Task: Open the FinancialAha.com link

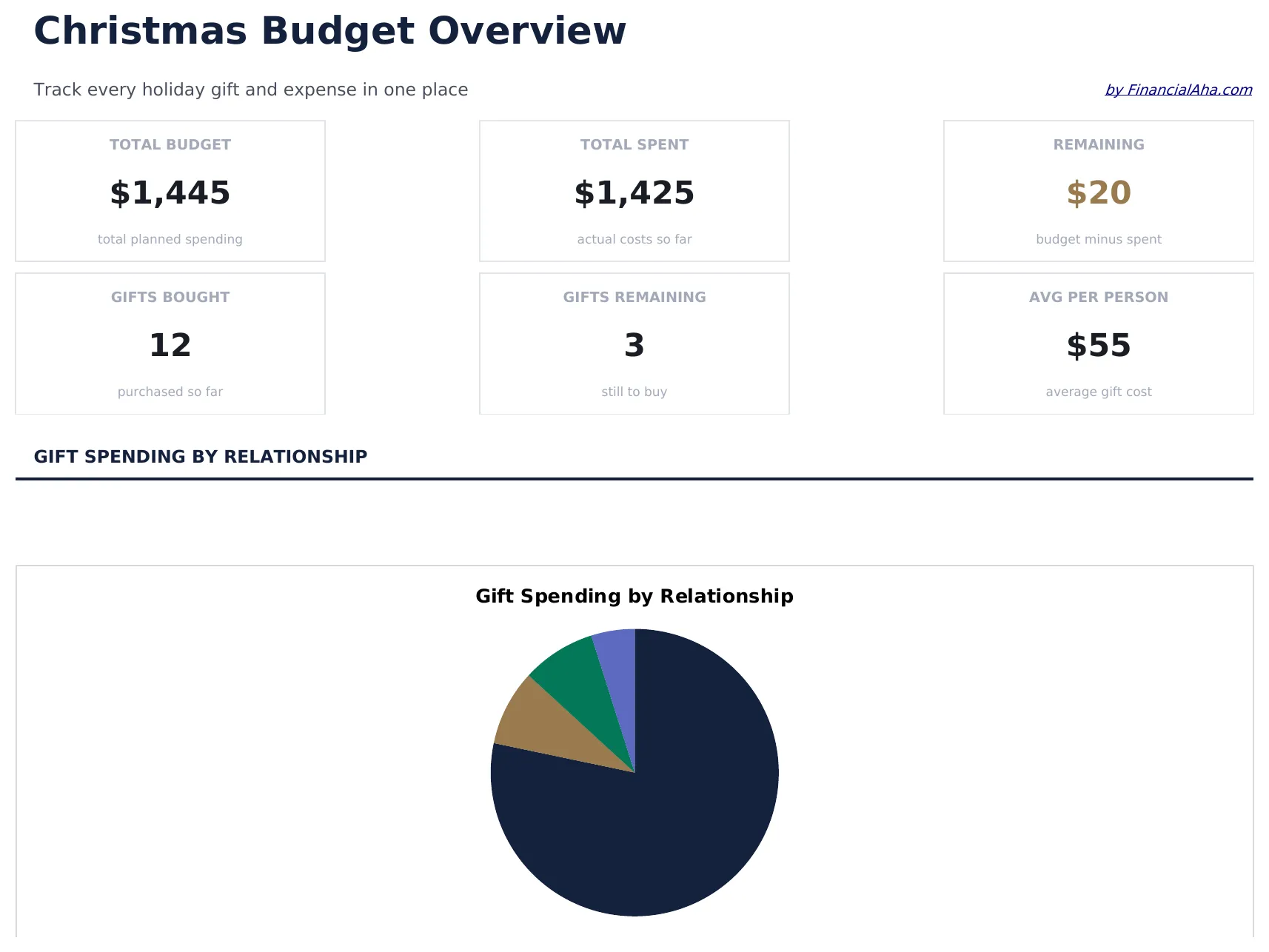Action: 1177,90
